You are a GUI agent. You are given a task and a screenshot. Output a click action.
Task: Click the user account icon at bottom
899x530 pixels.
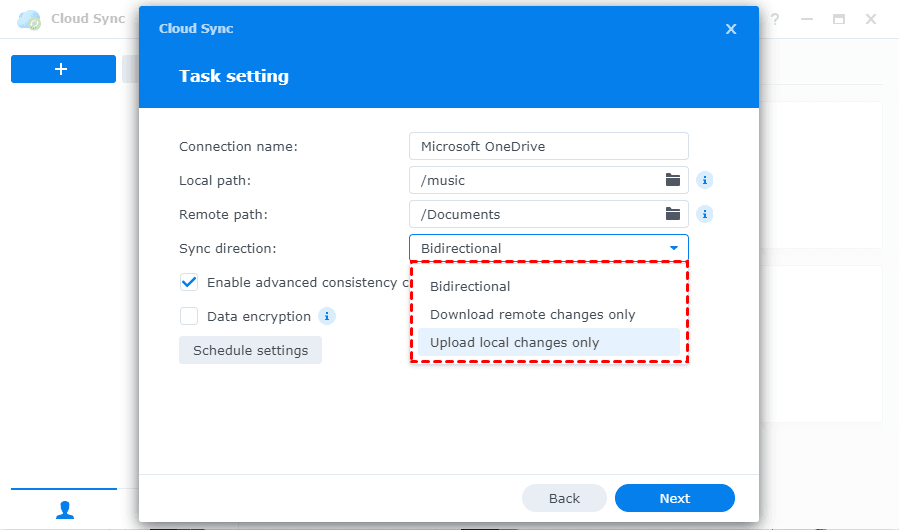click(x=65, y=510)
